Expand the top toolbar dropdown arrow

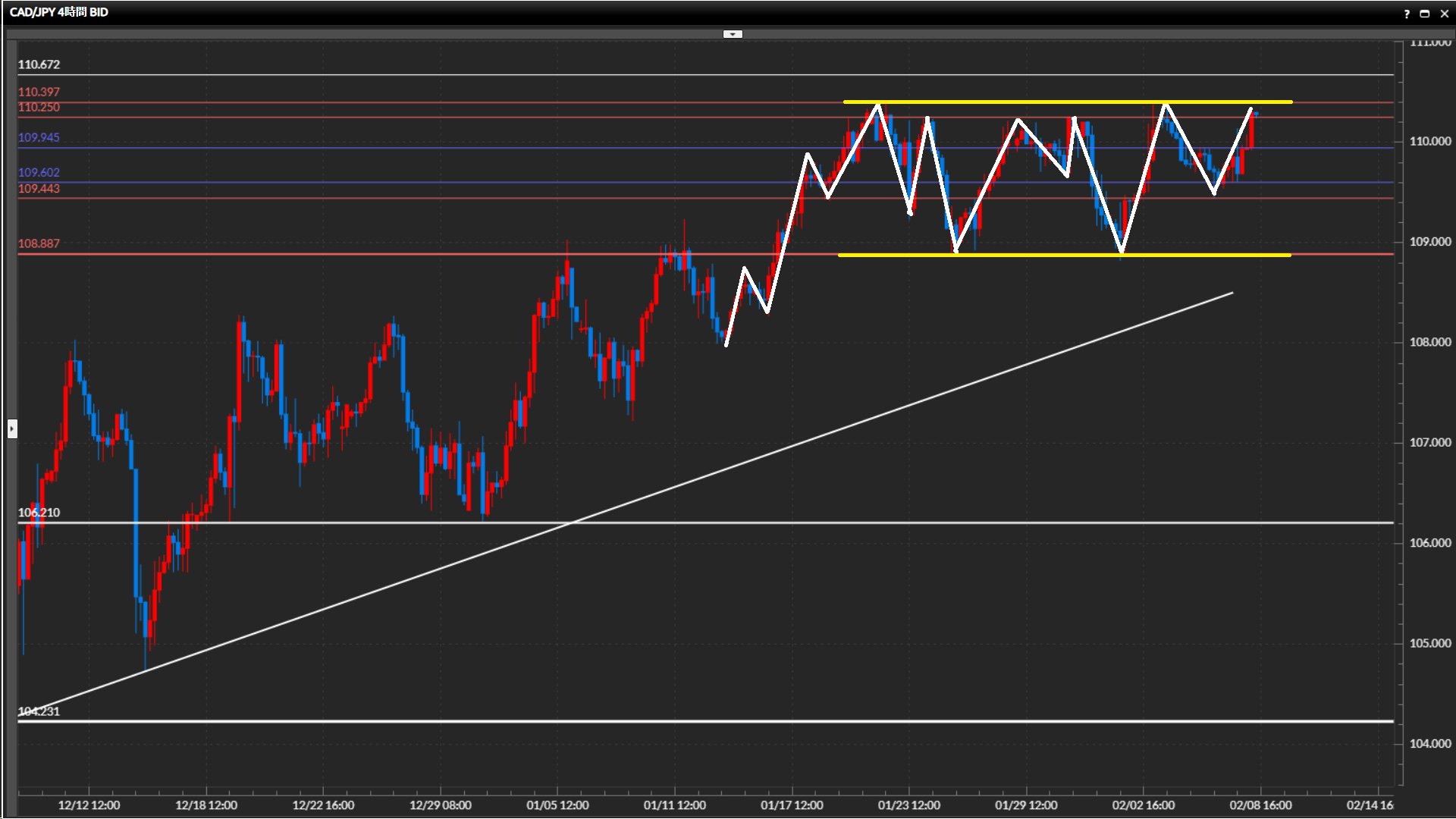733,34
